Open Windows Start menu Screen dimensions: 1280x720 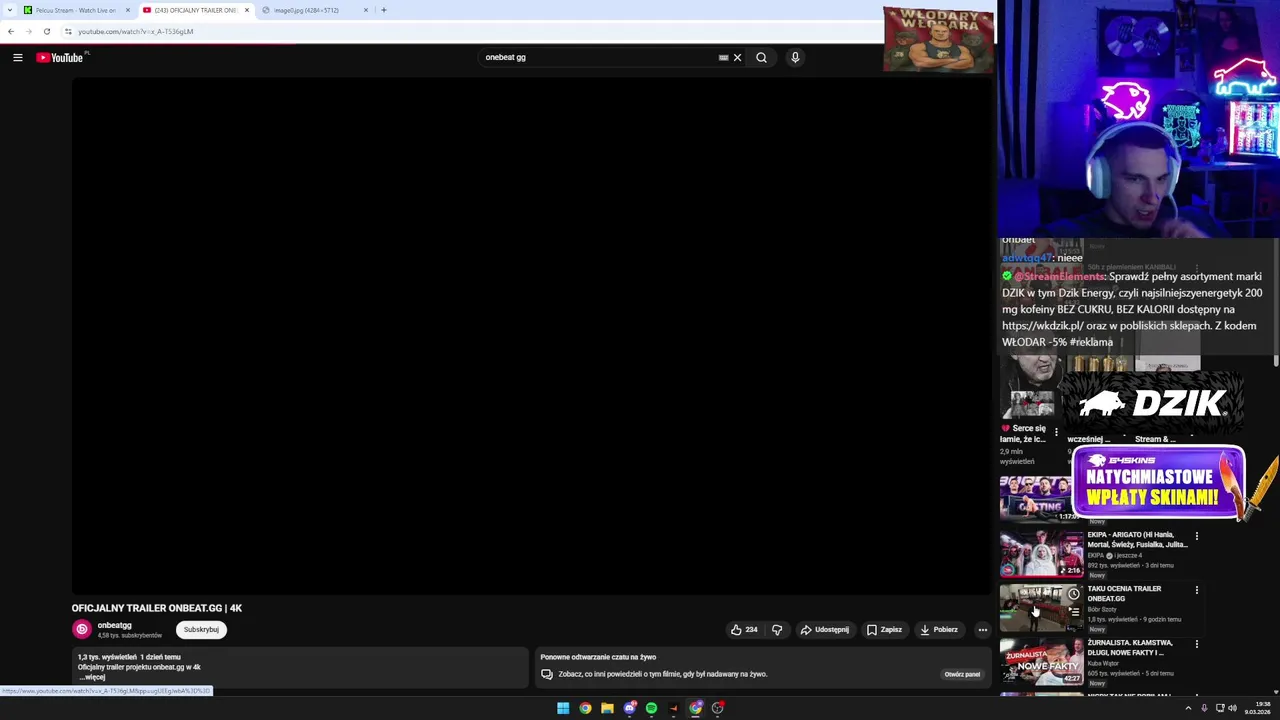[563, 708]
